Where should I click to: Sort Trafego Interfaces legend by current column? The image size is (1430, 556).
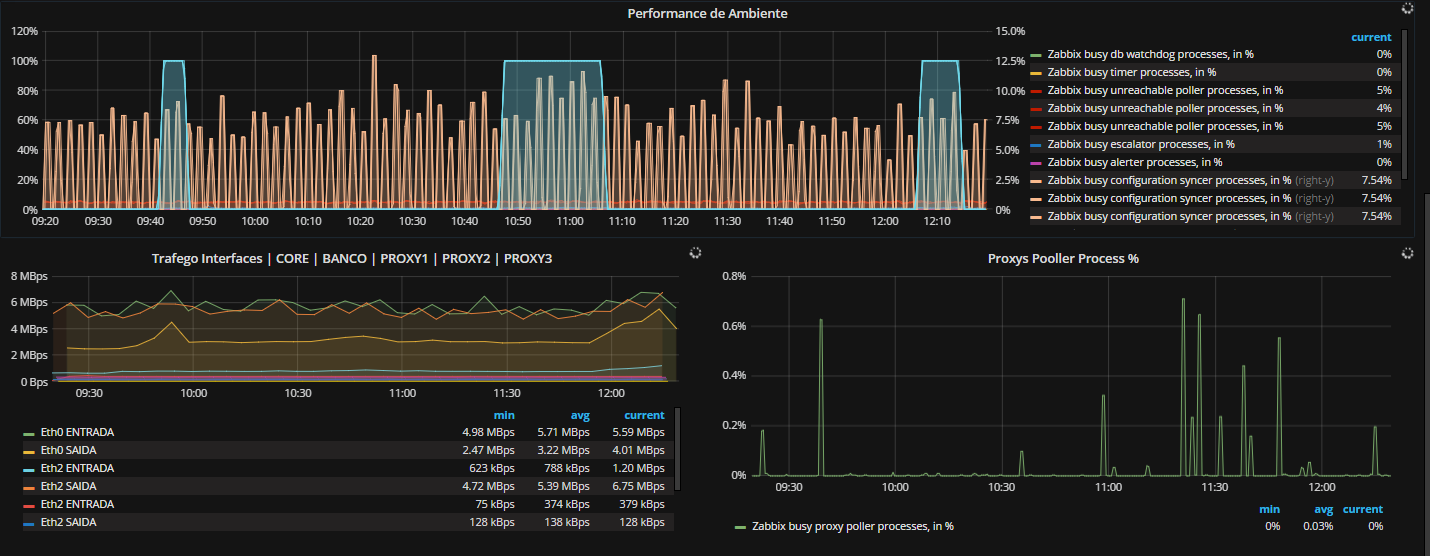(644, 415)
